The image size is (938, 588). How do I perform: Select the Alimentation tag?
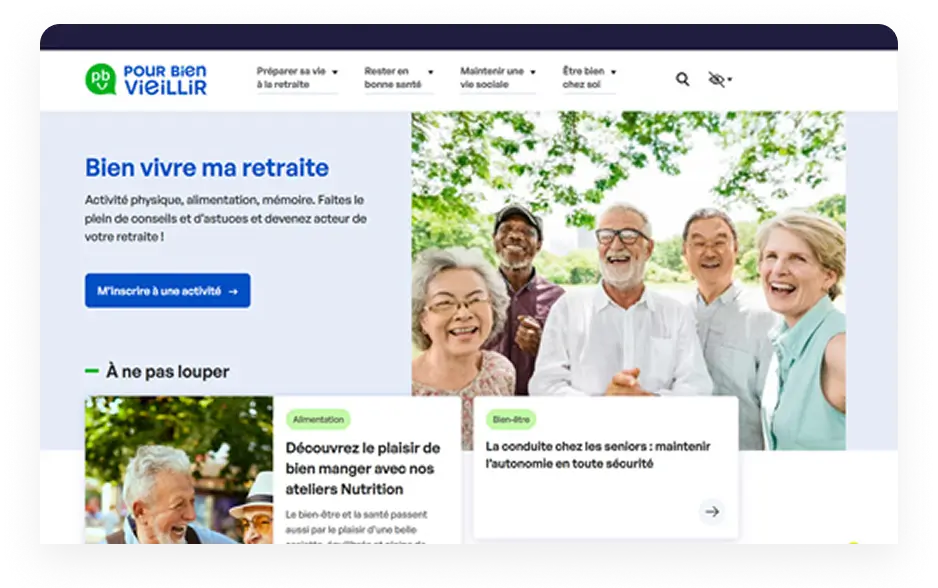(318, 419)
